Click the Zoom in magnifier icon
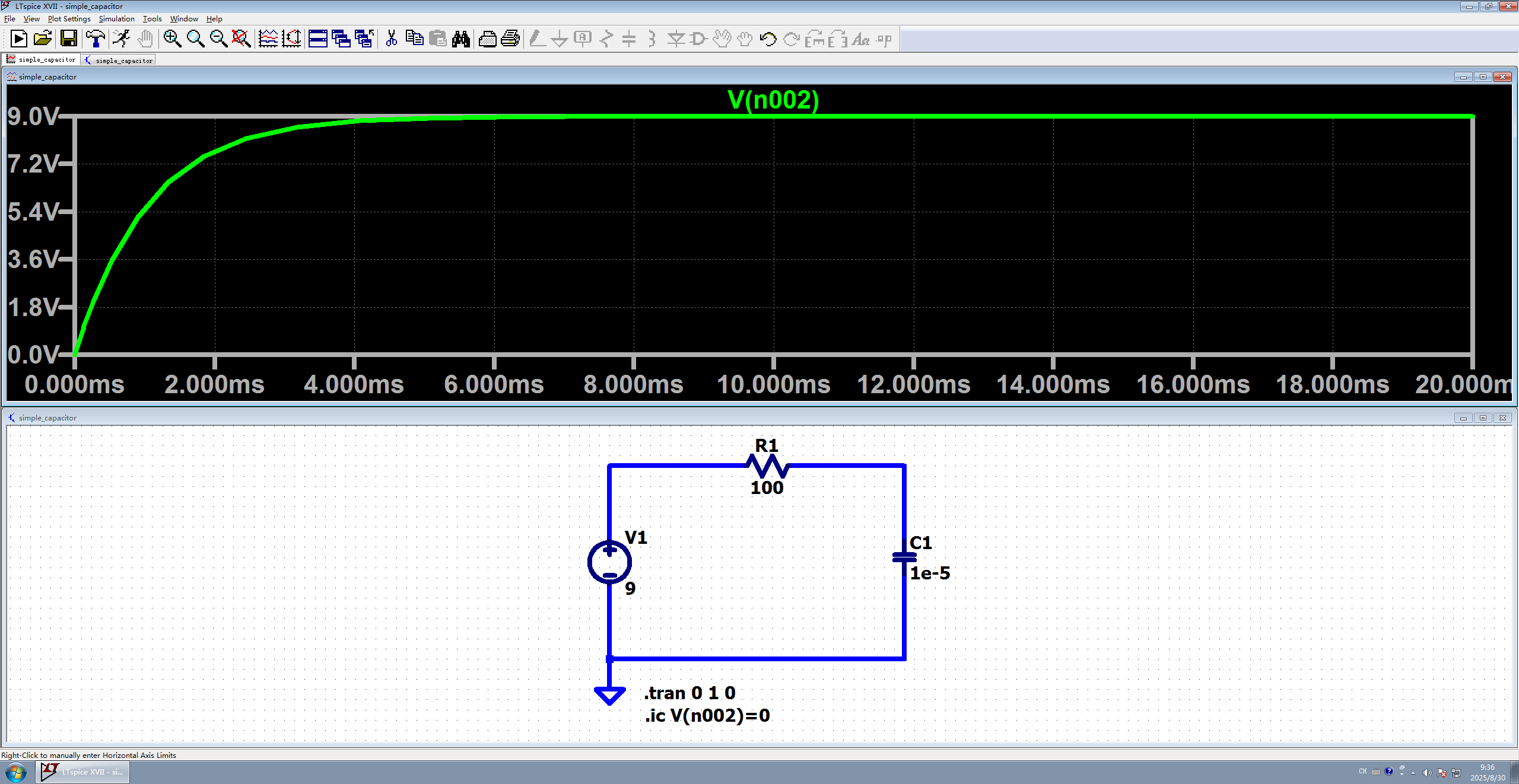 pos(172,39)
